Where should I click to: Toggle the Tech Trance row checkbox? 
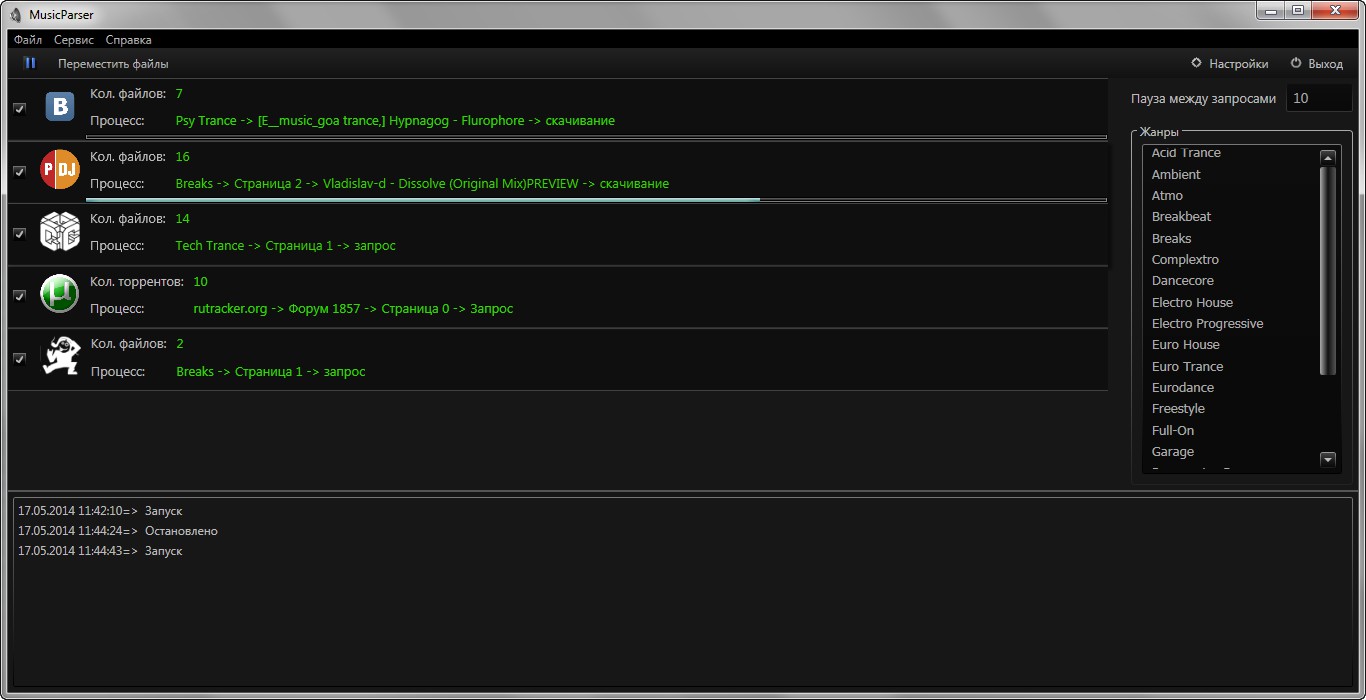tap(19, 233)
